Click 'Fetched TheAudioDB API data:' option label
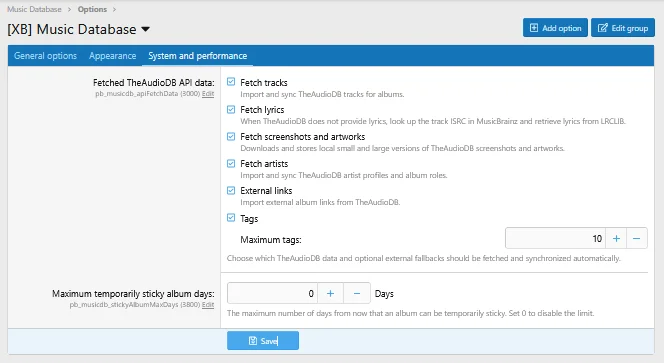The width and height of the screenshot is (664, 363). [x=154, y=83]
